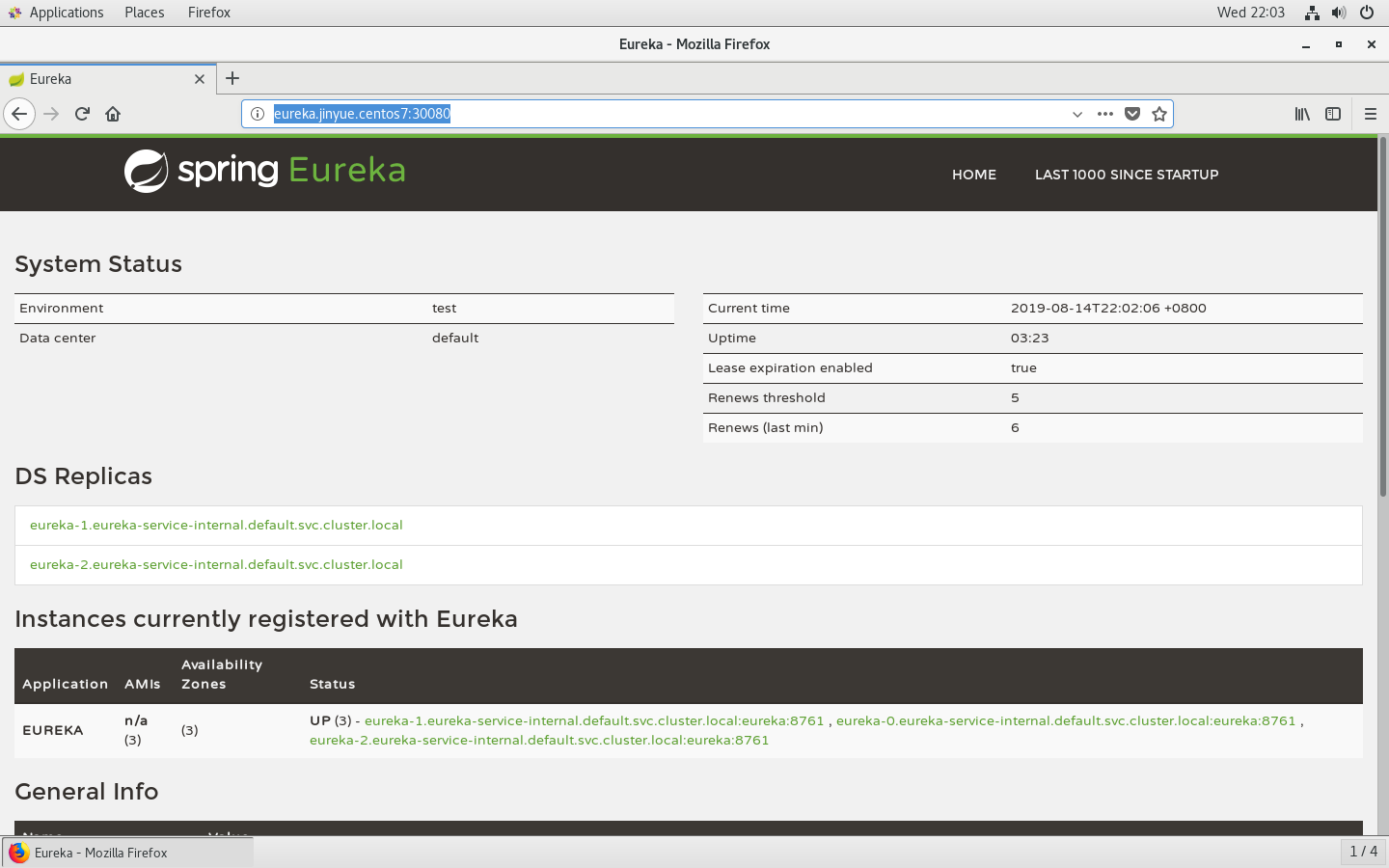Open volume icon in top panel

(x=1339, y=13)
